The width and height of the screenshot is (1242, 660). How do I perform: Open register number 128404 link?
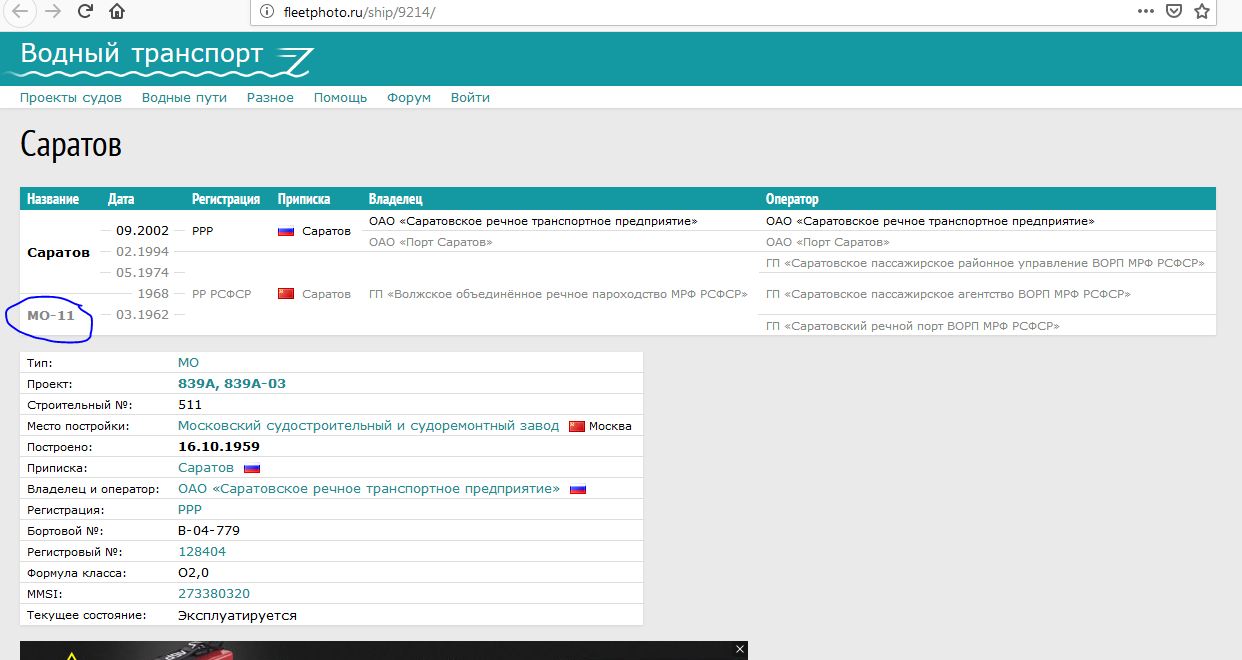point(202,552)
